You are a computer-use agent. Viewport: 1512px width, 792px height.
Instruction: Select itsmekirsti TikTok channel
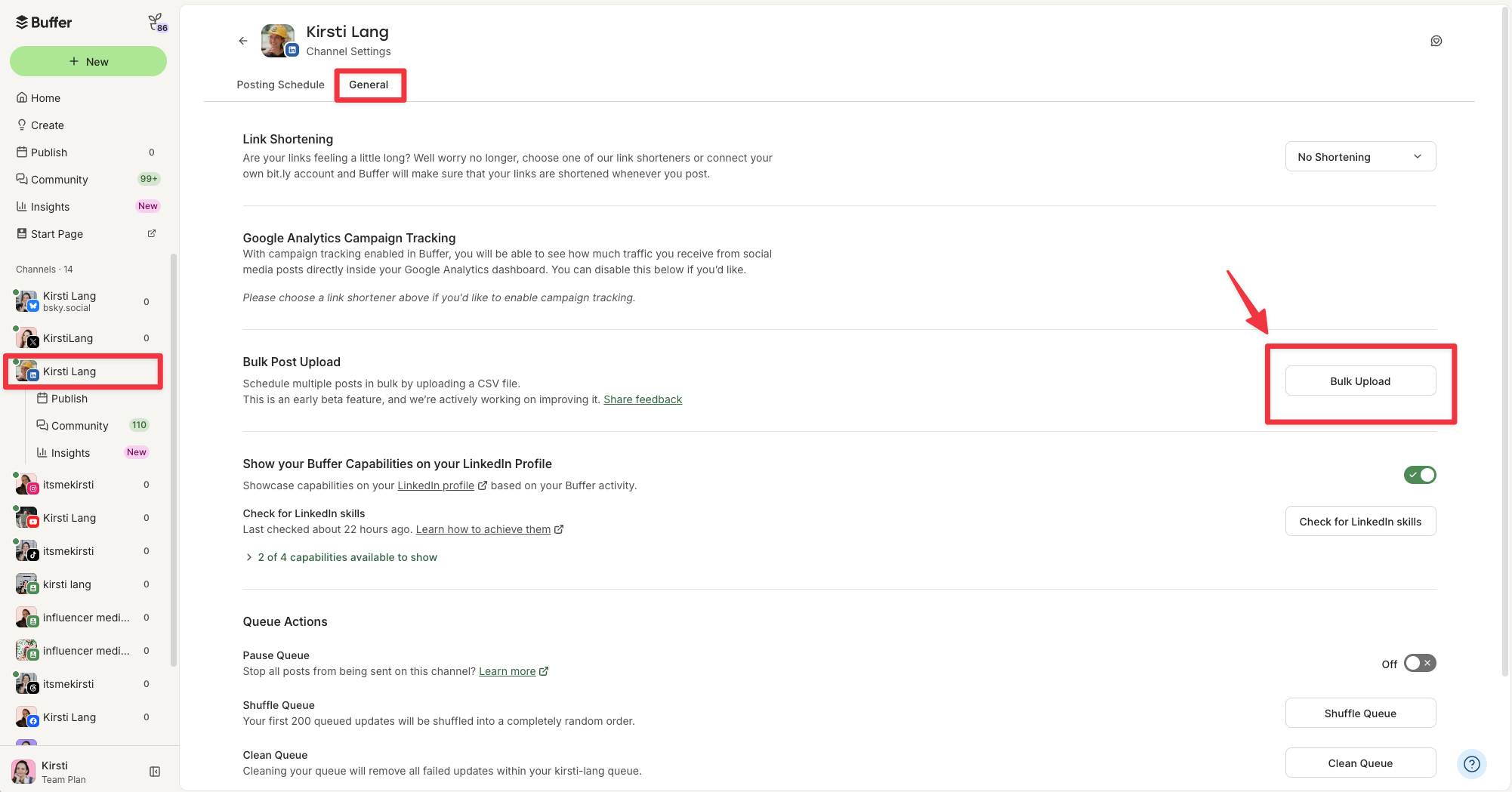point(83,551)
